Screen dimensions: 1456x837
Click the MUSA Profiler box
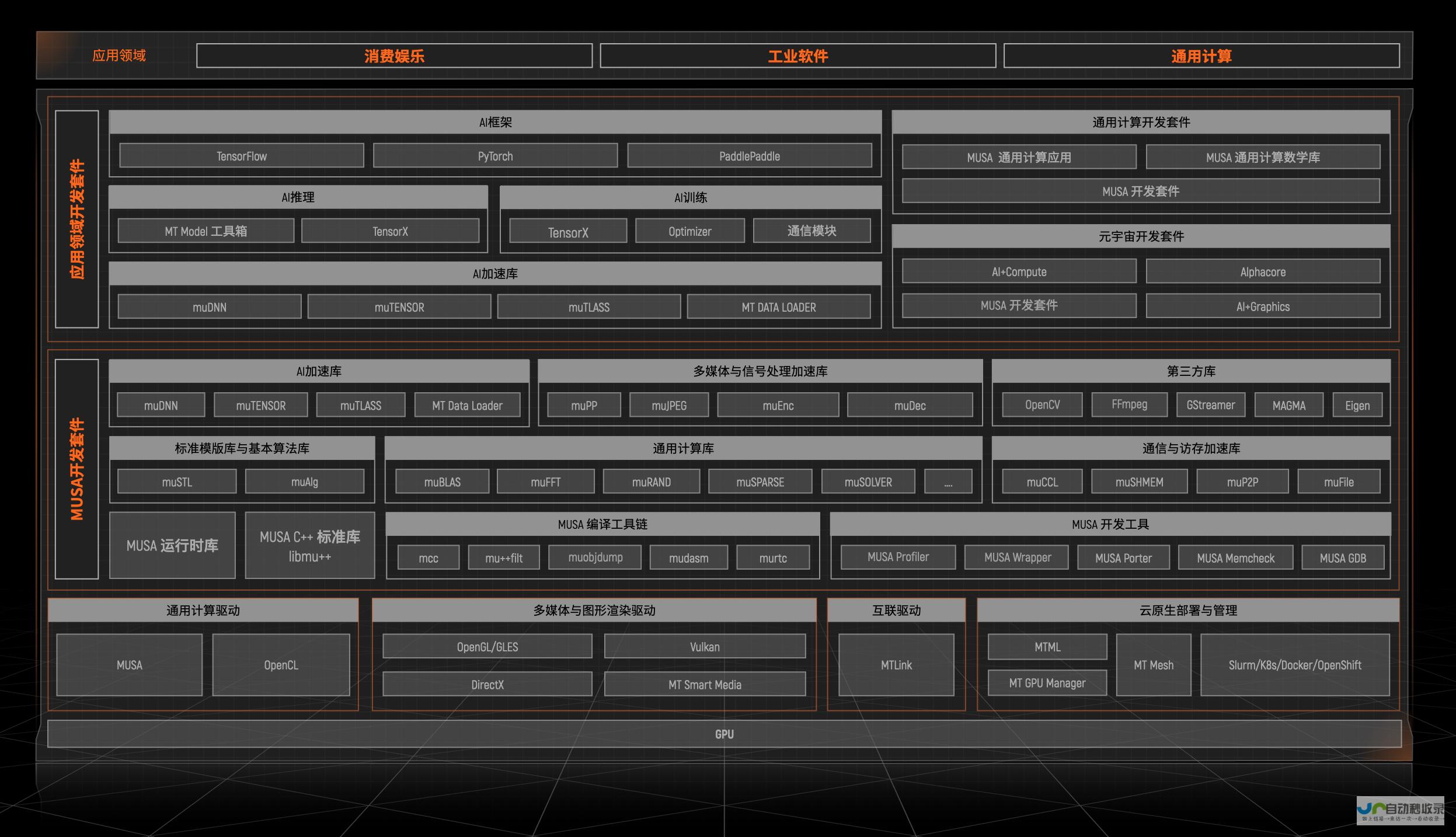coord(898,557)
